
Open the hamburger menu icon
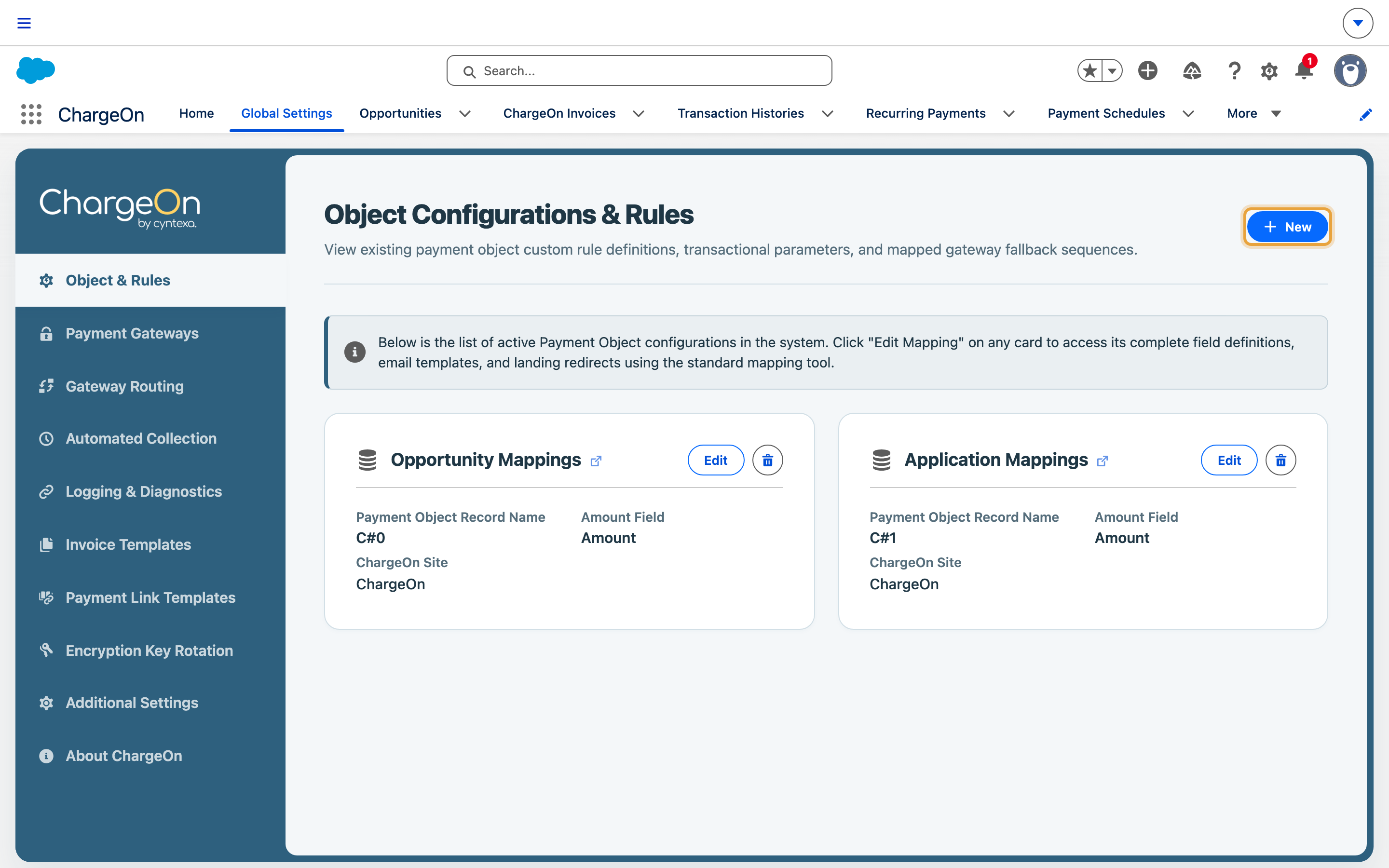pyautogui.click(x=24, y=23)
